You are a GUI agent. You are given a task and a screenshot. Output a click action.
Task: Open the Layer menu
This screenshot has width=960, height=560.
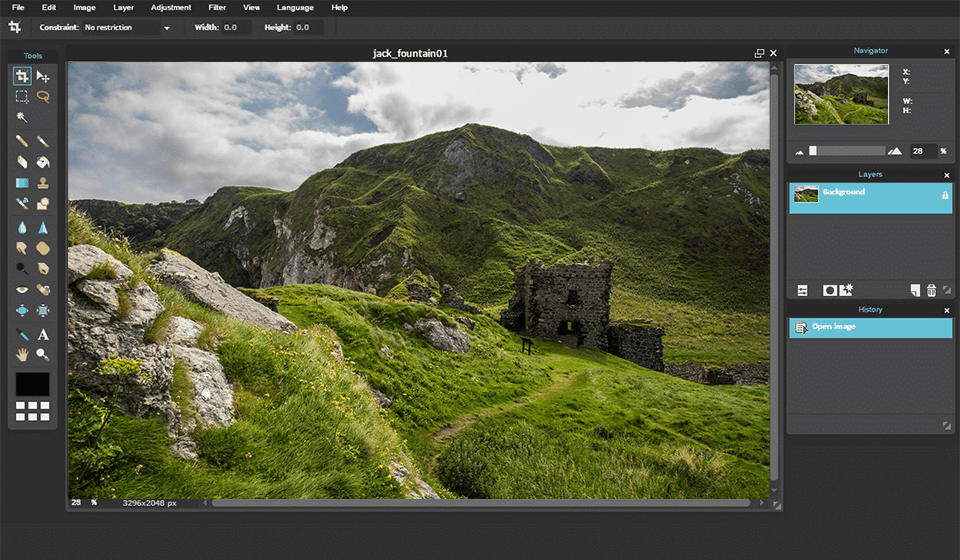124,7
